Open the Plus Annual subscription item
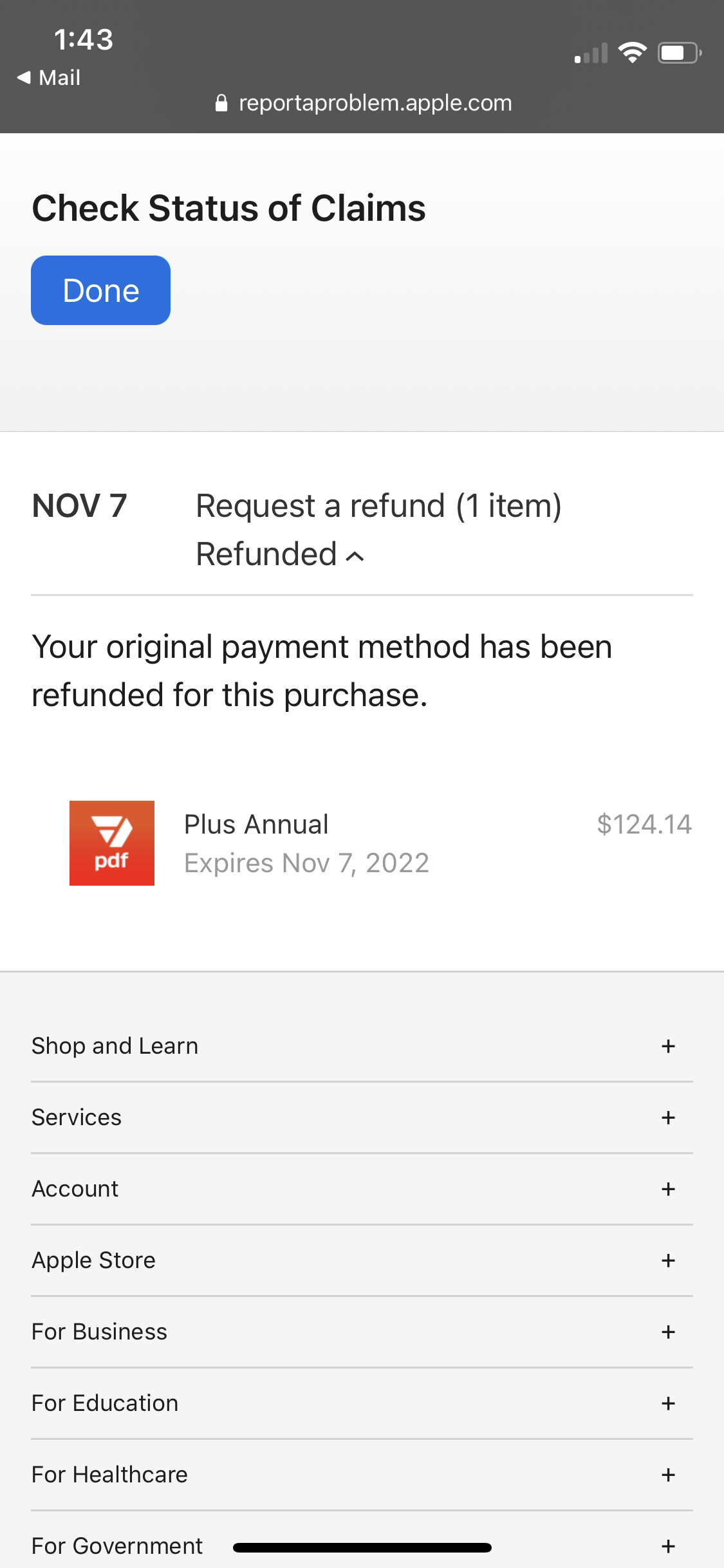The width and height of the screenshot is (724, 1568). pos(256,825)
